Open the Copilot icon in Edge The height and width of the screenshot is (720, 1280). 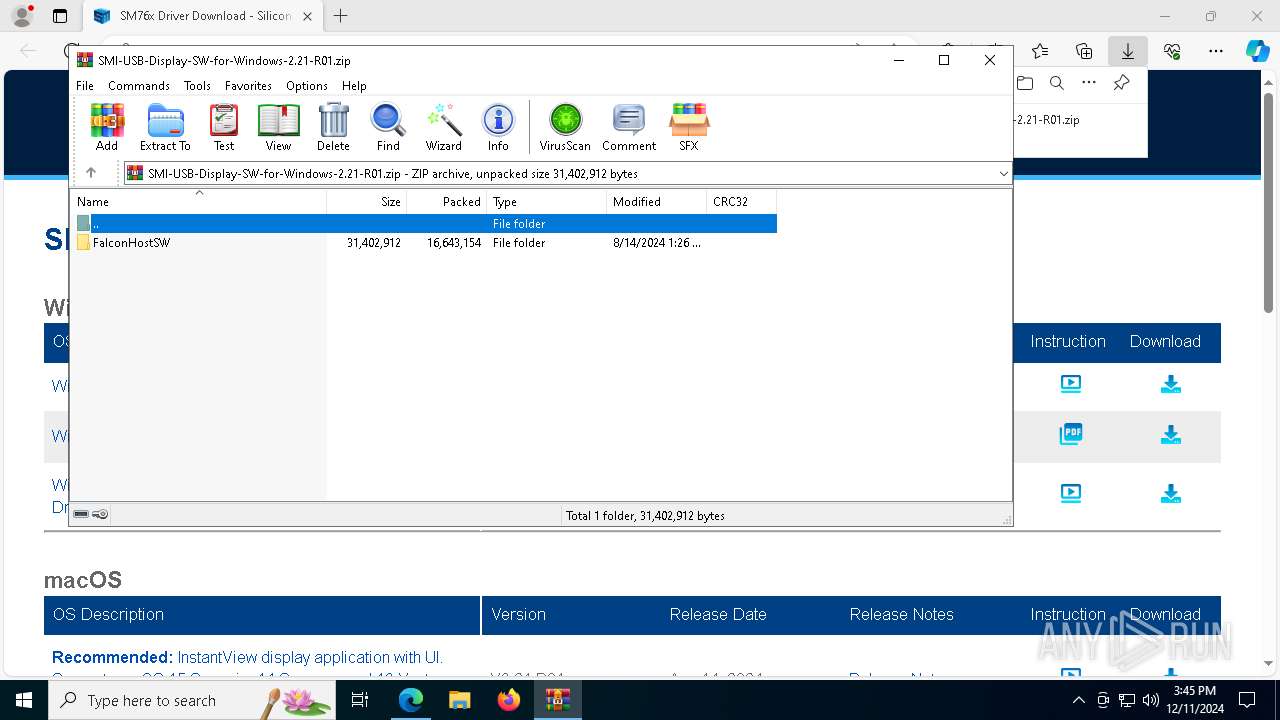coord(1258,50)
